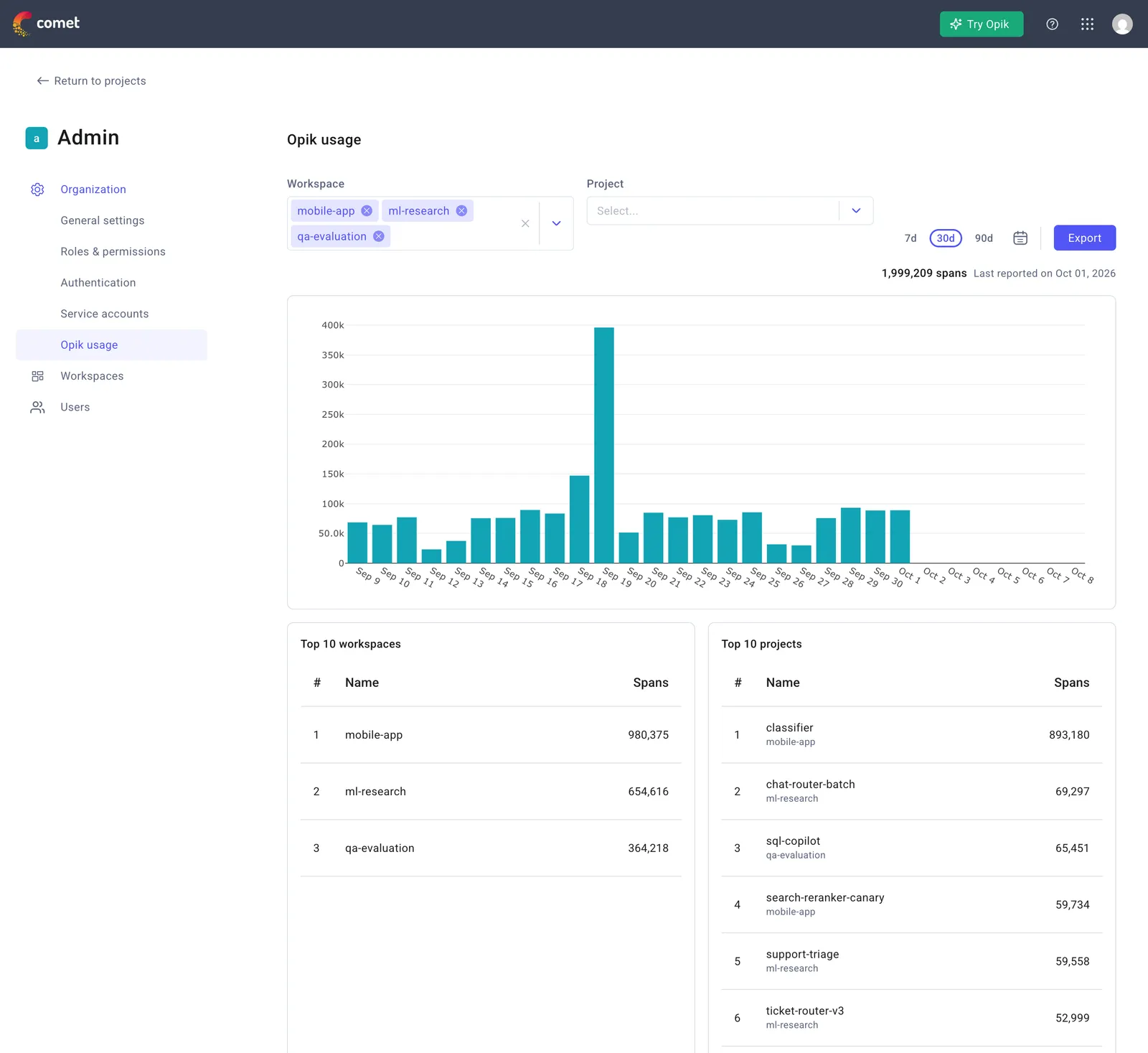Click the ticket-router-v3 project row
The image size is (1148, 1053).
911,1019
